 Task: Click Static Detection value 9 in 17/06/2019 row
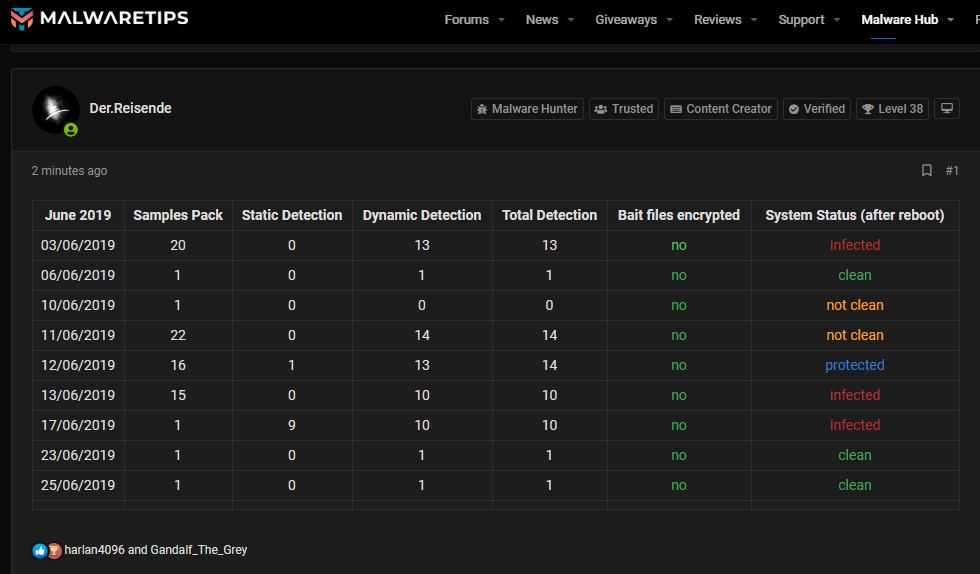(292, 425)
